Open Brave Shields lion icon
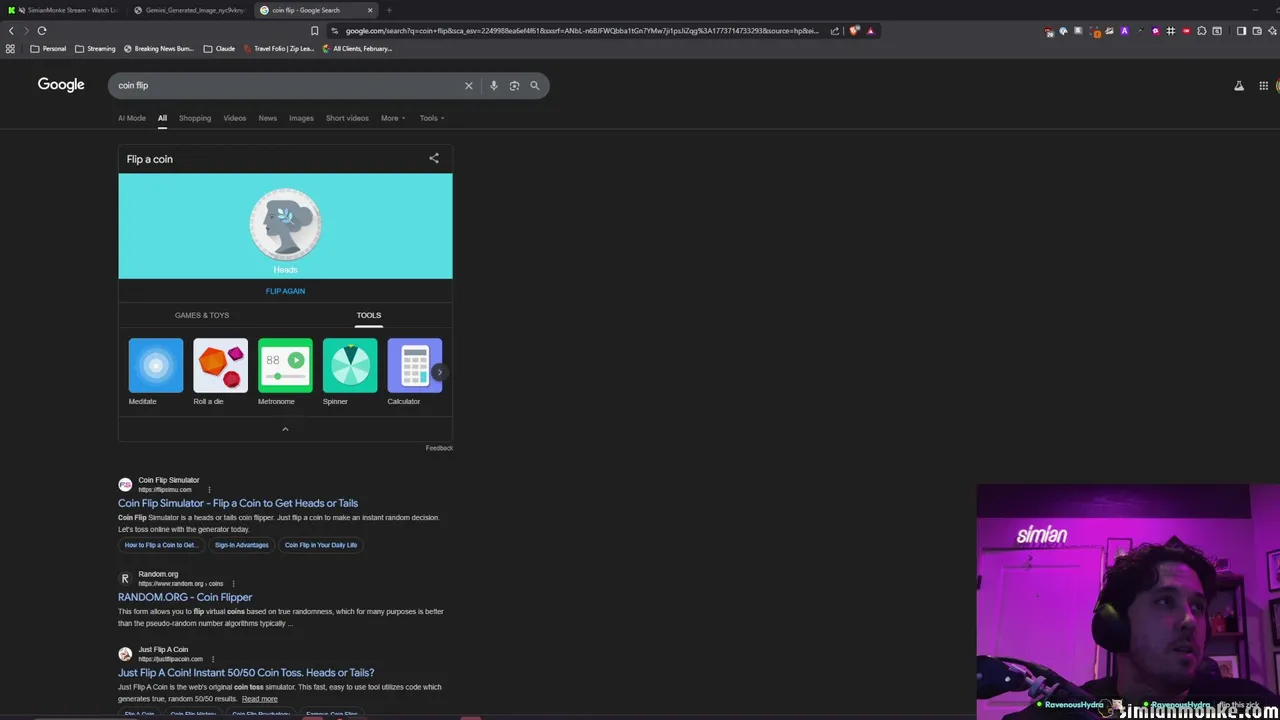Image resolution: width=1280 pixels, height=720 pixels. (x=853, y=31)
